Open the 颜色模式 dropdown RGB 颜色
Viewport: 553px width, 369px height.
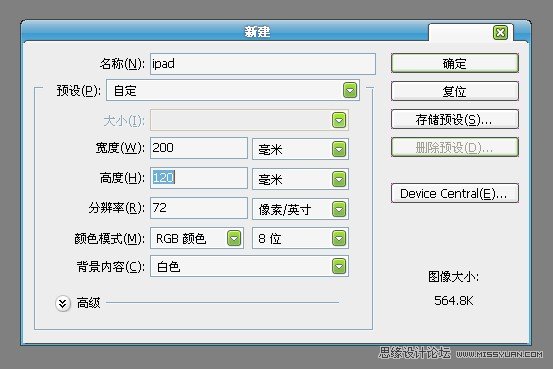[197, 238]
